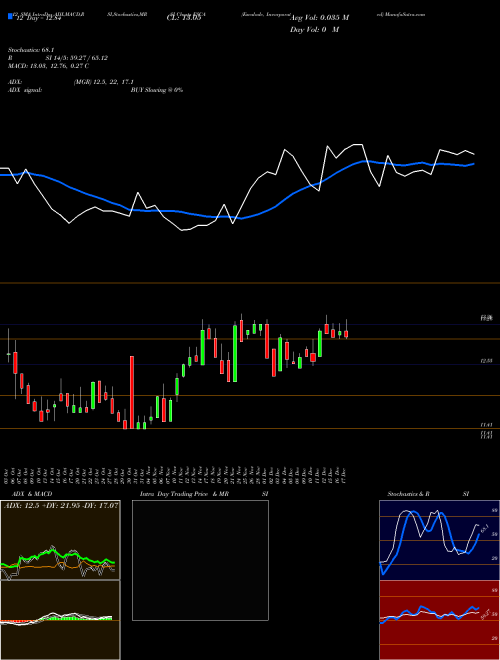
Task: Click the last red candlestick on the chart
Action: click(x=346, y=334)
